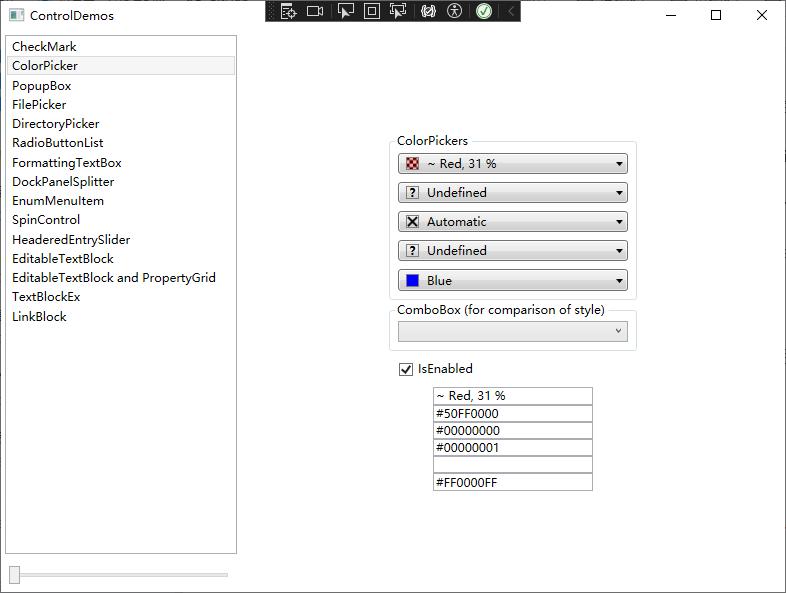
Task: Click the slider thumb below the list
Action: (x=14, y=574)
